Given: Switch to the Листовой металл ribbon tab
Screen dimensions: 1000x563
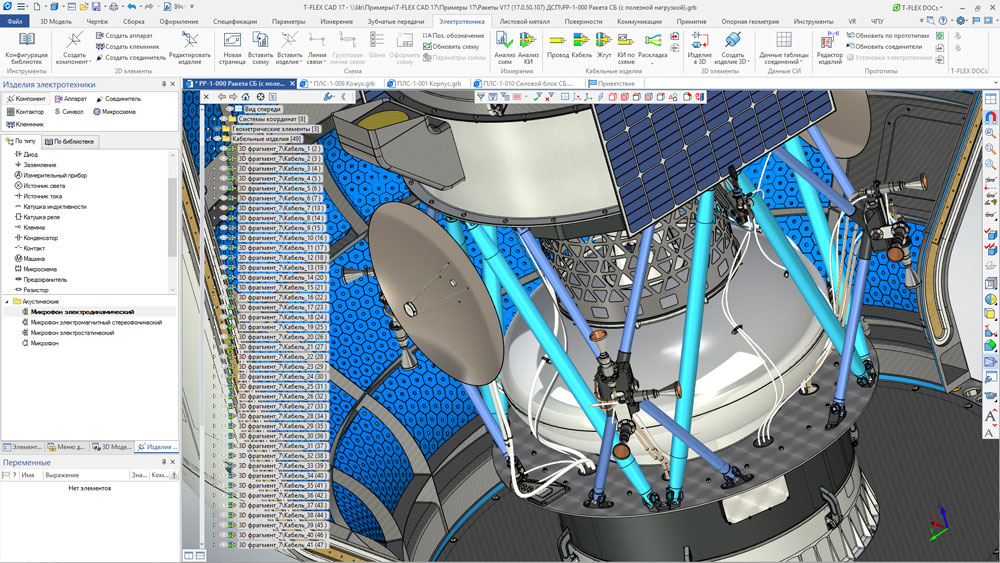Looking at the screenshot, I should (x=524, y=21).
